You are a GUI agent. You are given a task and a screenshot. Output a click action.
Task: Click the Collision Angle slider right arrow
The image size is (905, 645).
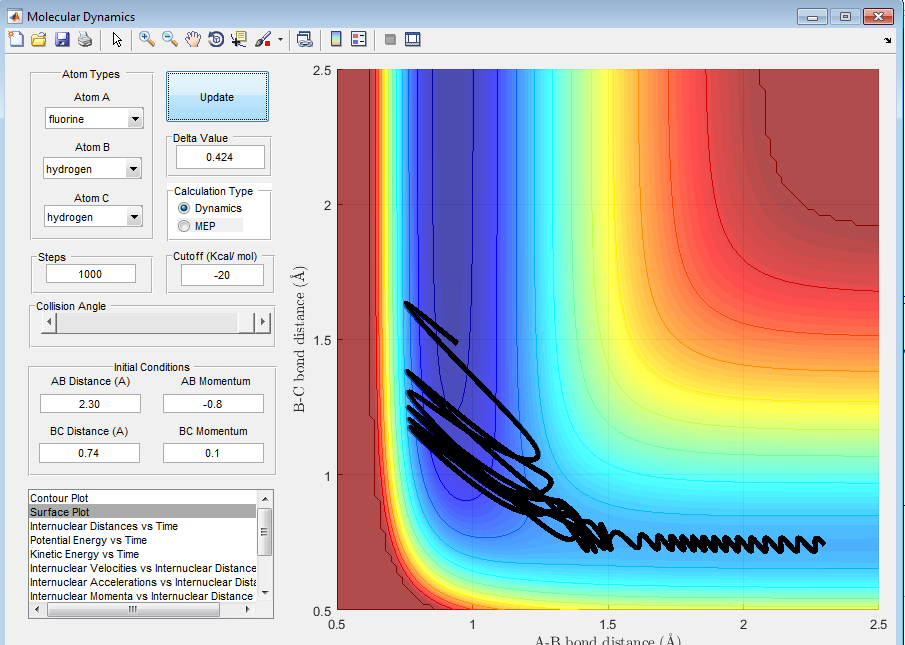pos(263,322)
